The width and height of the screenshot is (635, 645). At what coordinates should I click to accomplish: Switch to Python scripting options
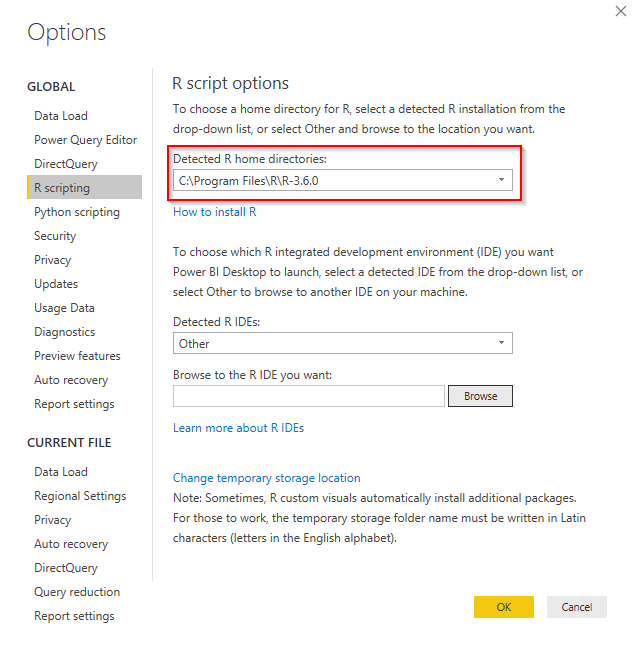pos(76,212)
